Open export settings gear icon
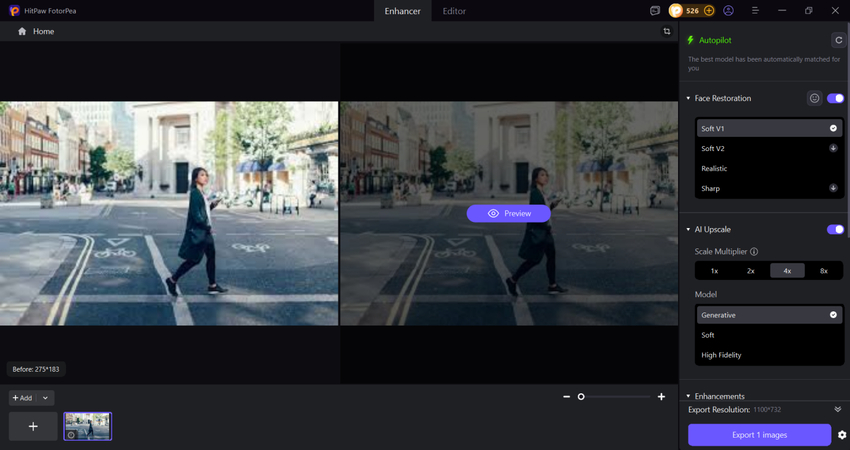 point(842,435)
